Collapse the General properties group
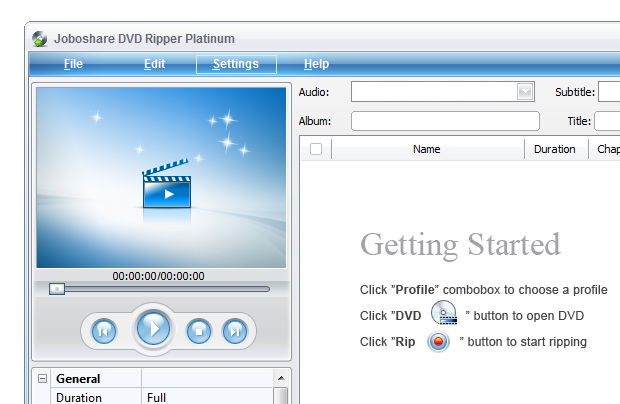 [42, 379]
